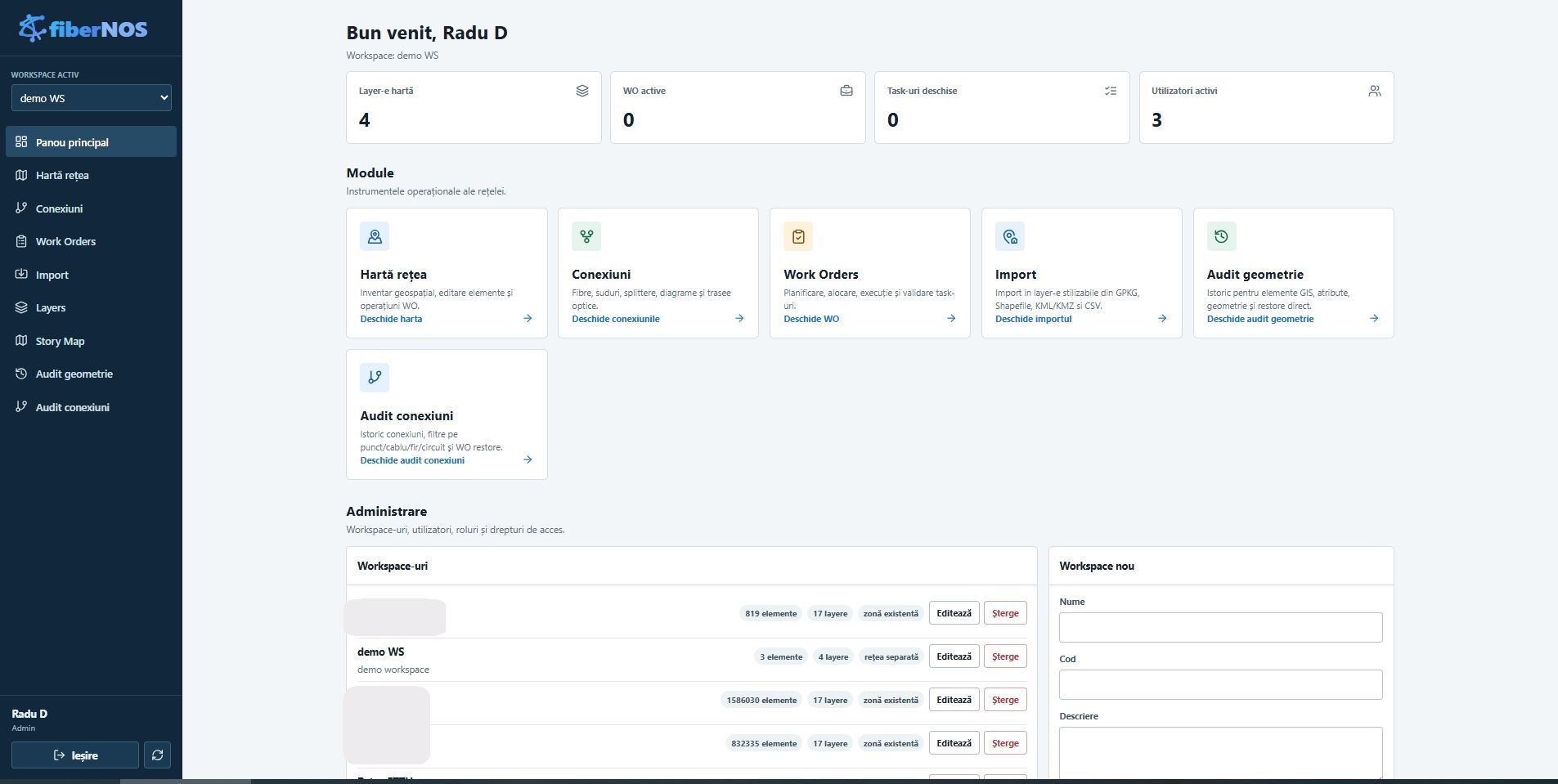Click Deschide conexiunile link
Image resolution: width=1558 pixels, height=784 pixels.
click(x=616, y=319)
